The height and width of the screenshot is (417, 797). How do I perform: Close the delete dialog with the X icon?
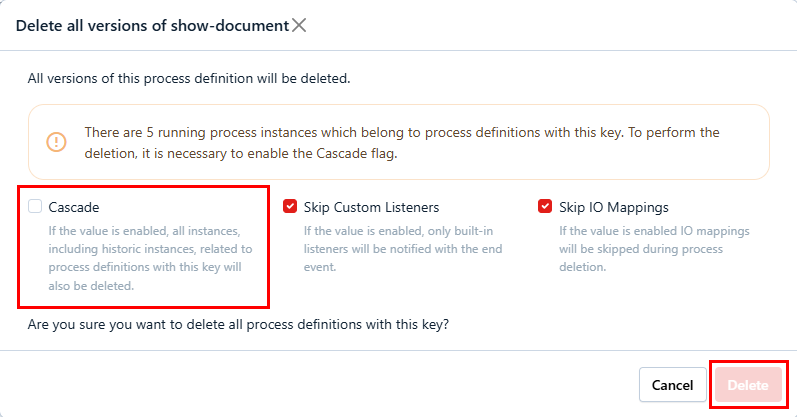coord(298,25)
